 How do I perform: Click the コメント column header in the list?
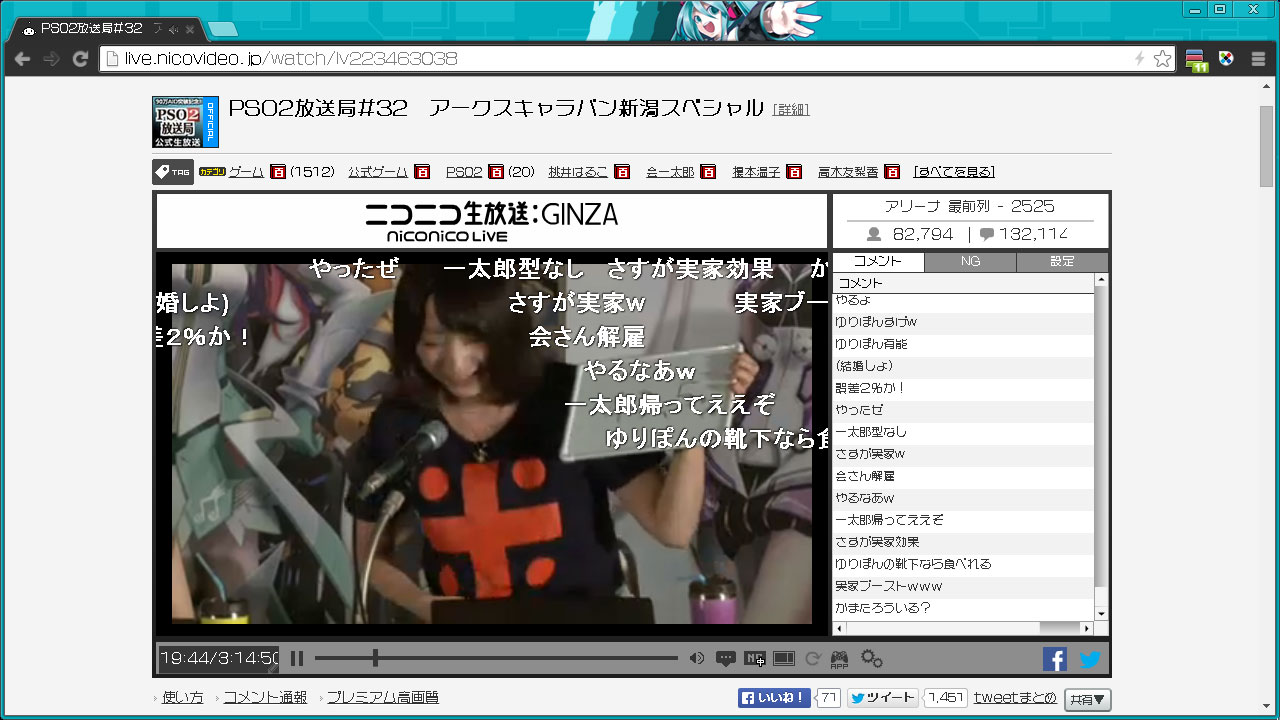pyautogui.click(x=963, y=284)
